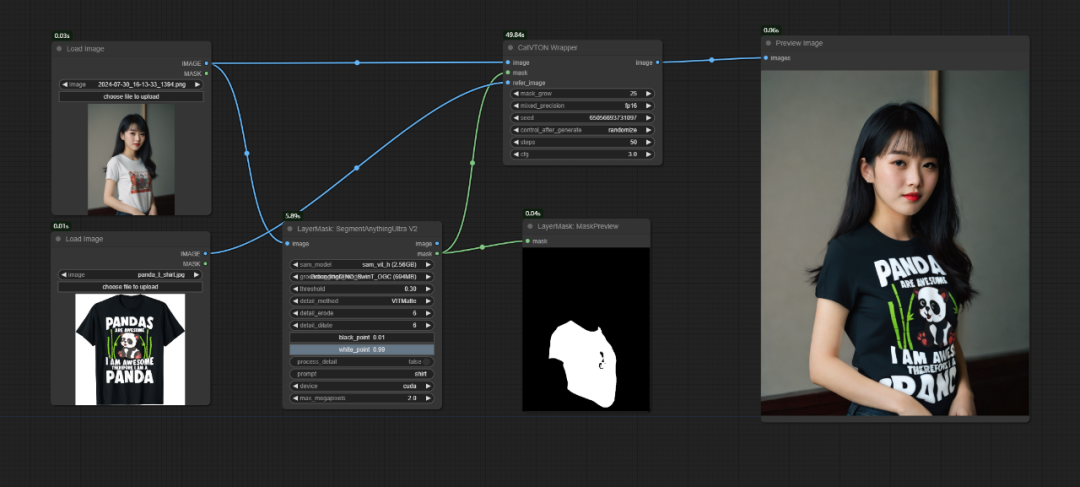Click the collapse dot on the top Load Image node
This screenshot has width=1080, height=487.
[x=59, y=49]
